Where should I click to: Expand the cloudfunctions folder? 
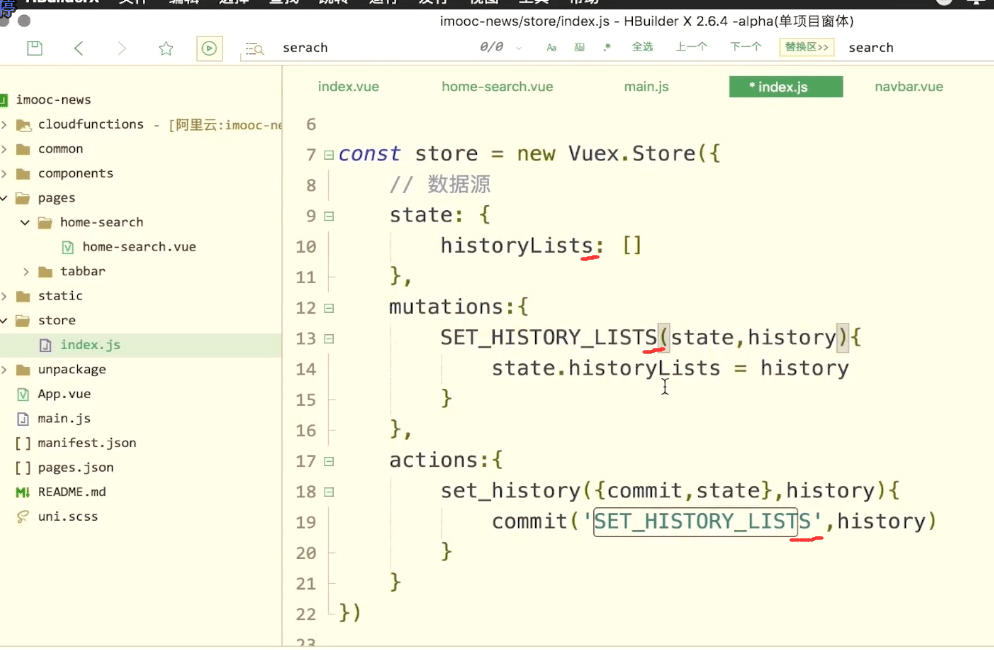tap(4, 124)
